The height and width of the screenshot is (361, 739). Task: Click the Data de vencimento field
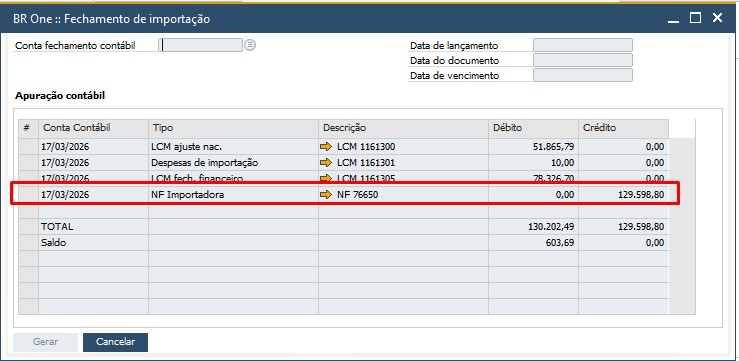tap(583, 75)
